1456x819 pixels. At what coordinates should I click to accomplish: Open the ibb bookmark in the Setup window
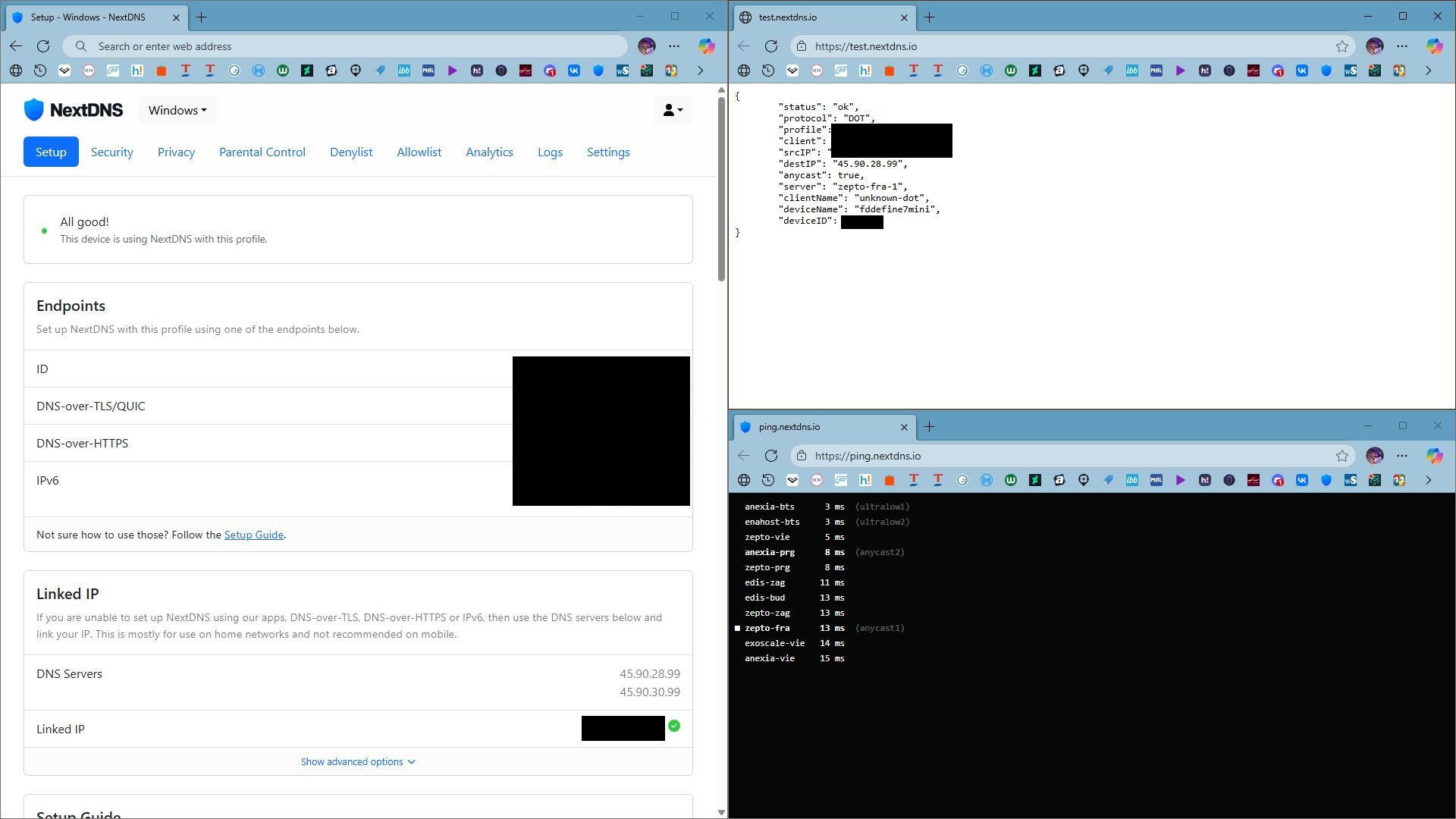click(x=404, y=71)
